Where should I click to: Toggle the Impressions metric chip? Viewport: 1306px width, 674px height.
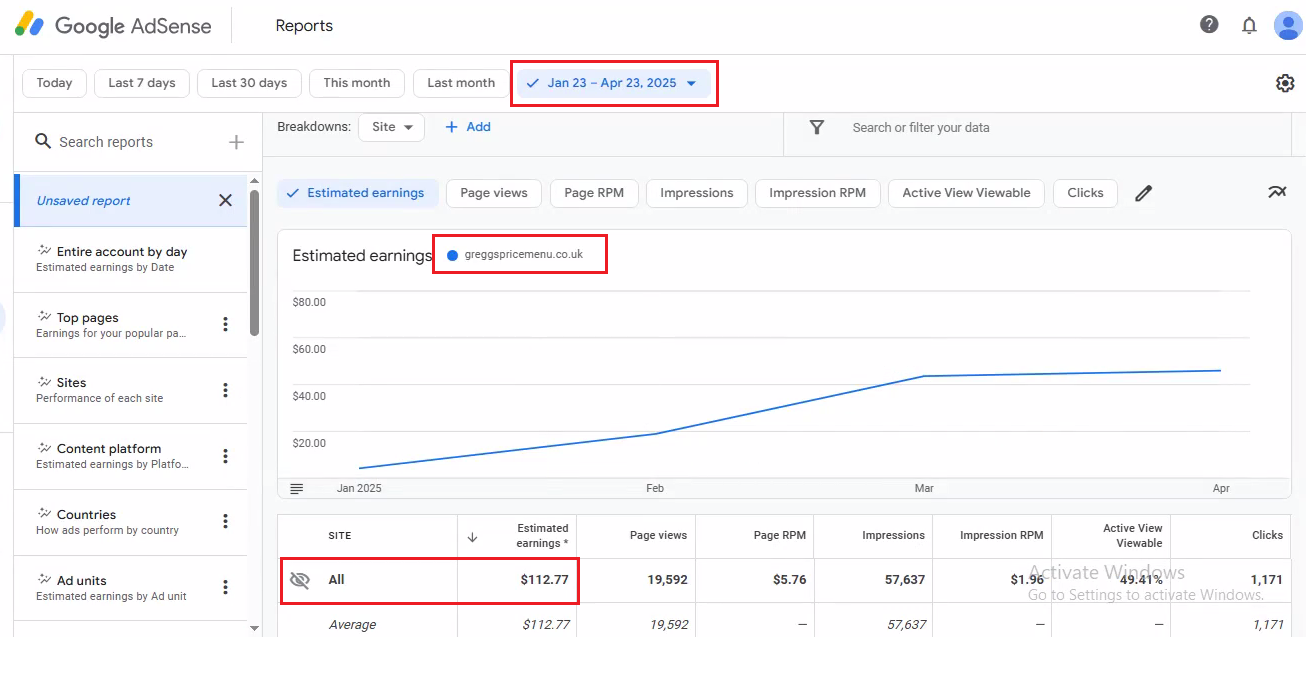tap(697, 193)
